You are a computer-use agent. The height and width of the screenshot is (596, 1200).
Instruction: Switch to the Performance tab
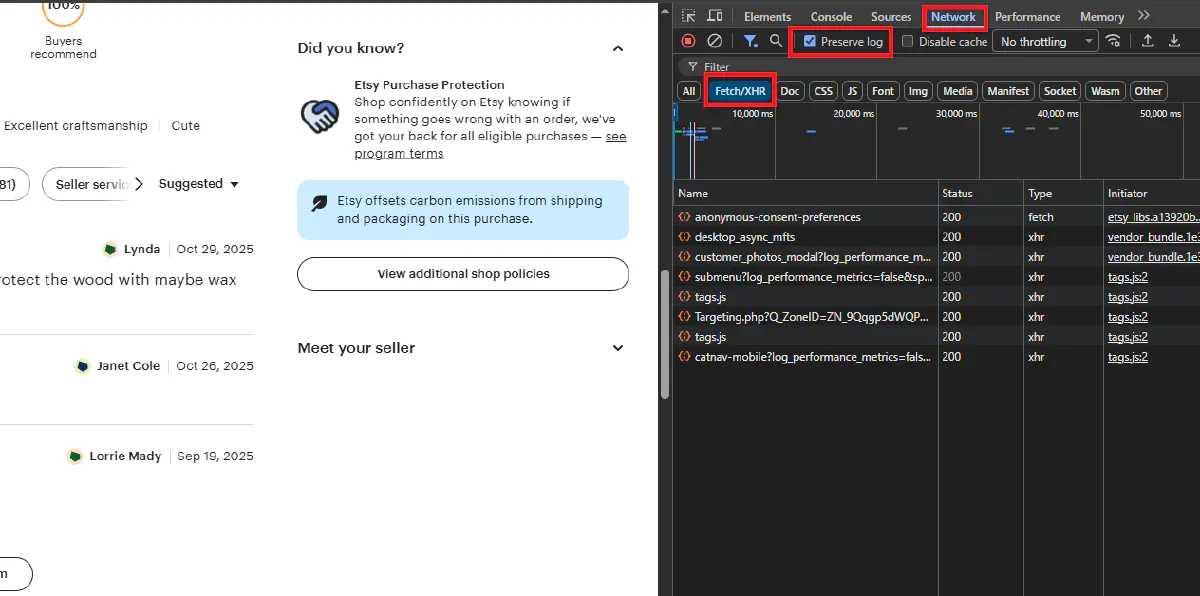1027,16
